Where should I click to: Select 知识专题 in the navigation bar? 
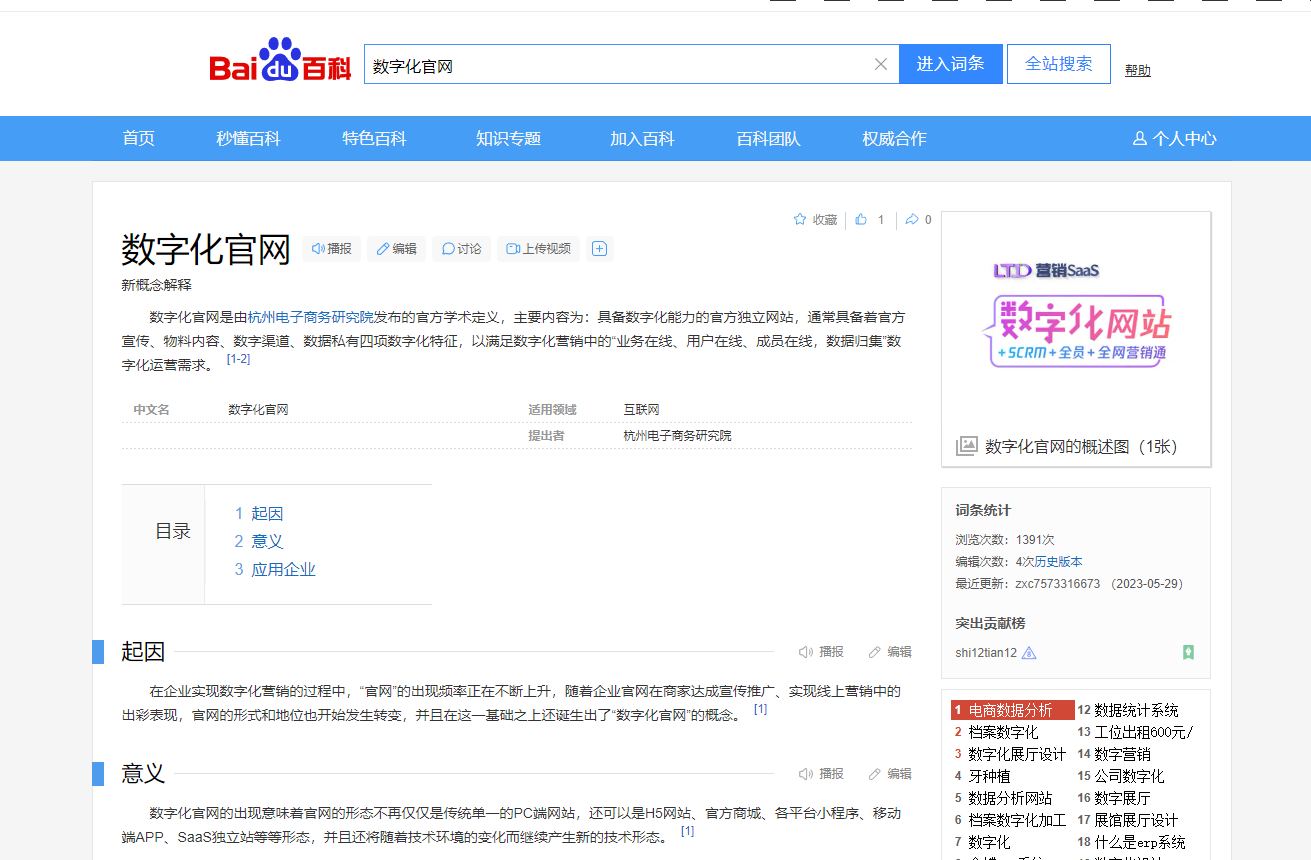click(508, 139)
